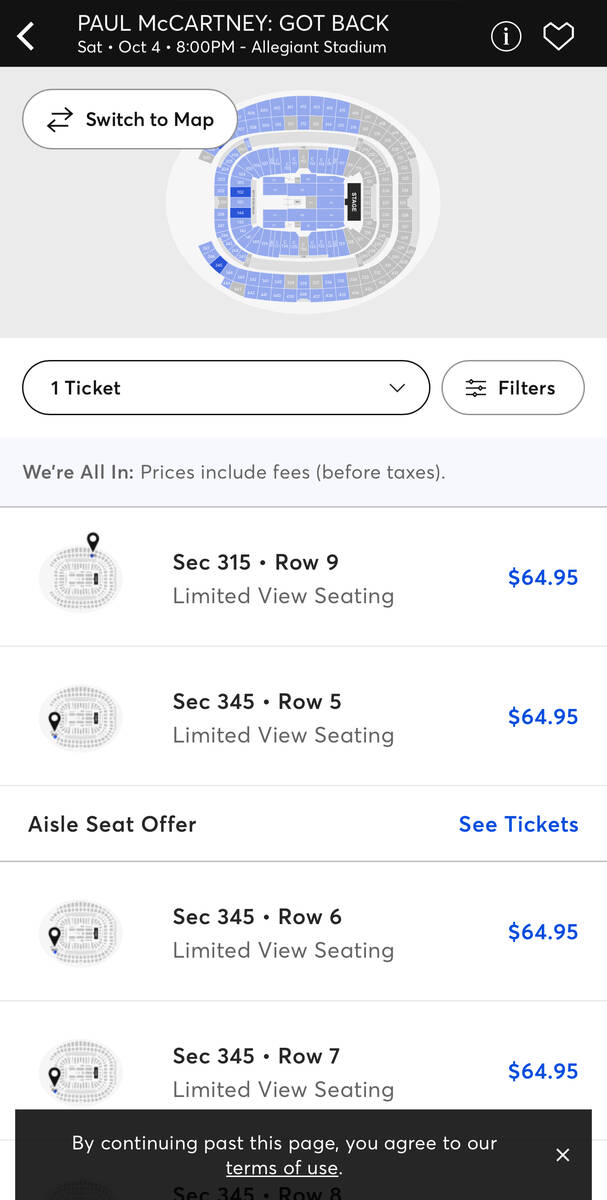Open the event info icon
This screenshot has height=1200, width=607.
(x=506, y=36)
